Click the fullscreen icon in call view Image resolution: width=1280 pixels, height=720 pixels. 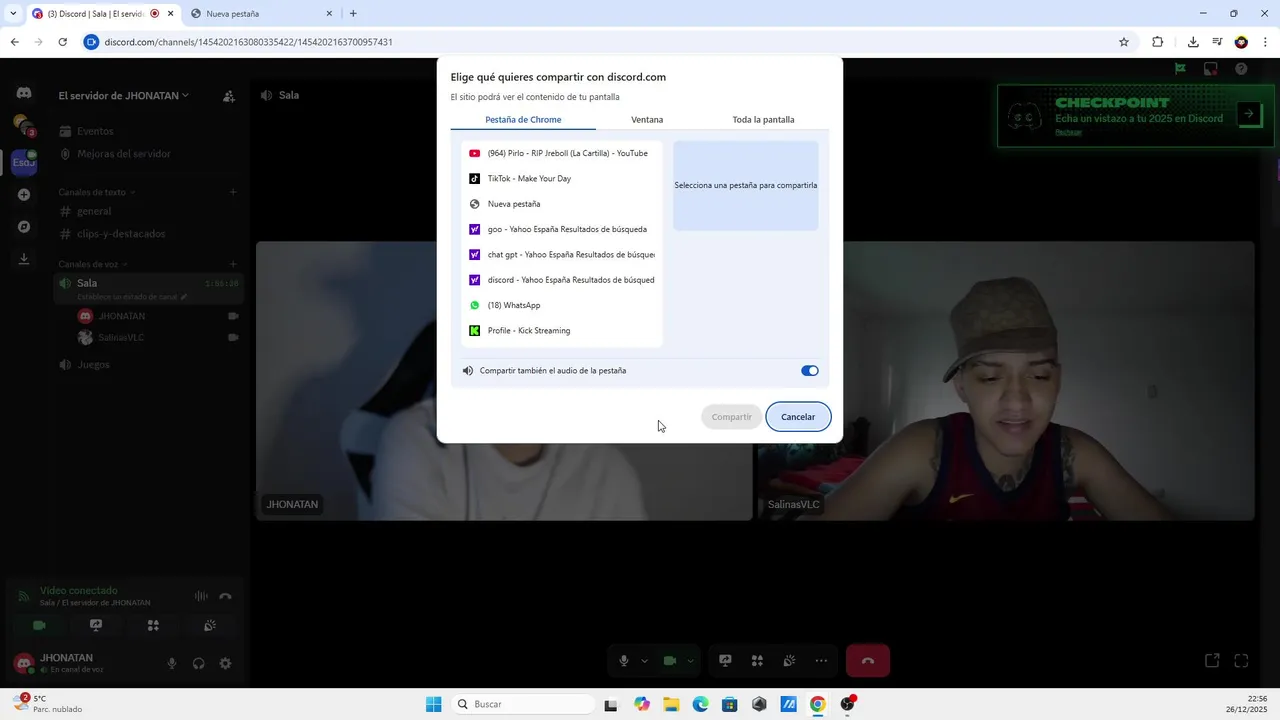click(1241, 660)
